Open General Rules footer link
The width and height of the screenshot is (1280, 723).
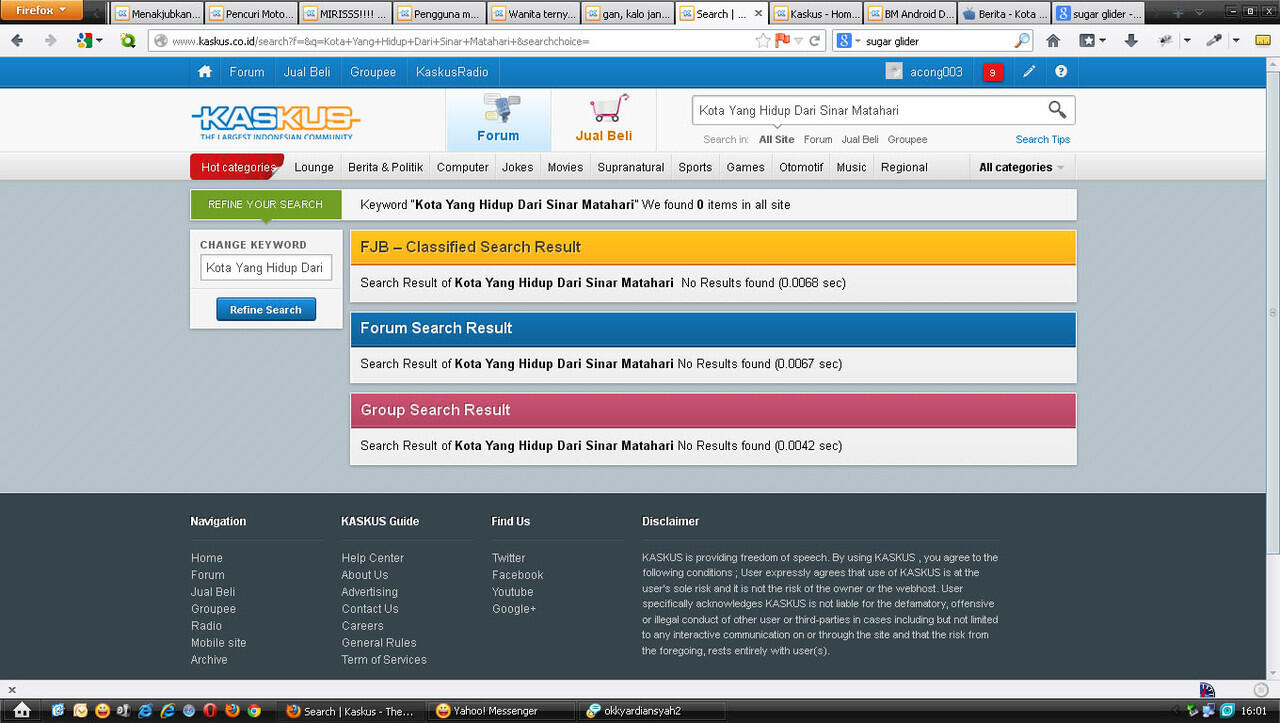click(x=379, y=643)
